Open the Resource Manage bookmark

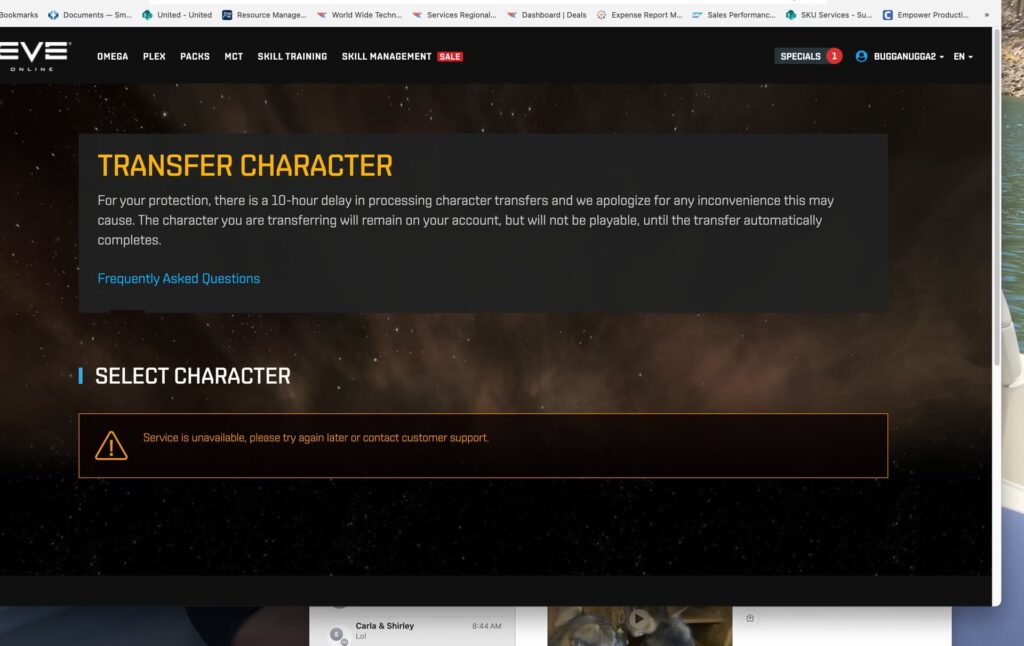click(x=264, y=15)
